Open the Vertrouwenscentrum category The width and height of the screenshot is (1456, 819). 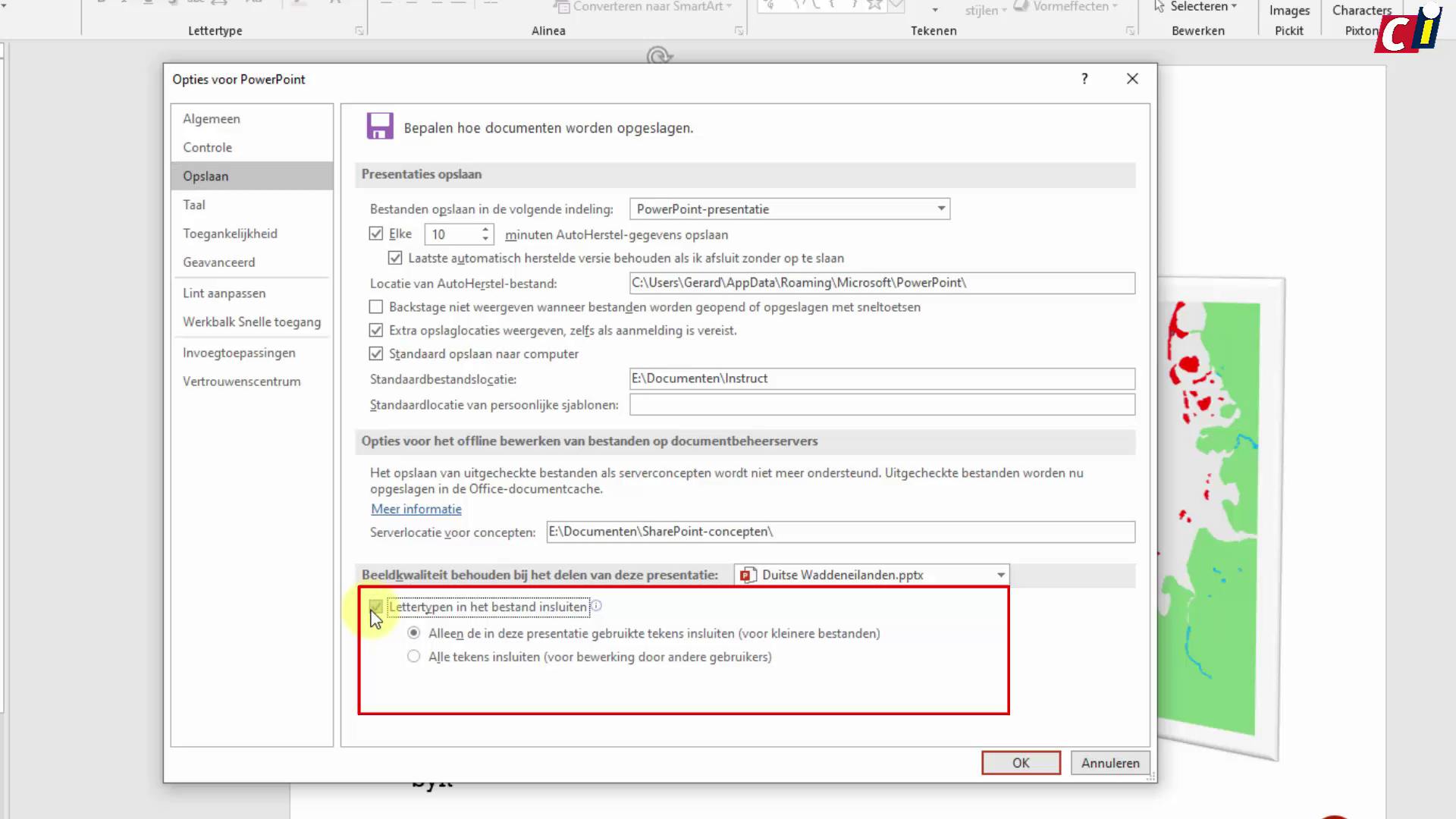point(241,381)
